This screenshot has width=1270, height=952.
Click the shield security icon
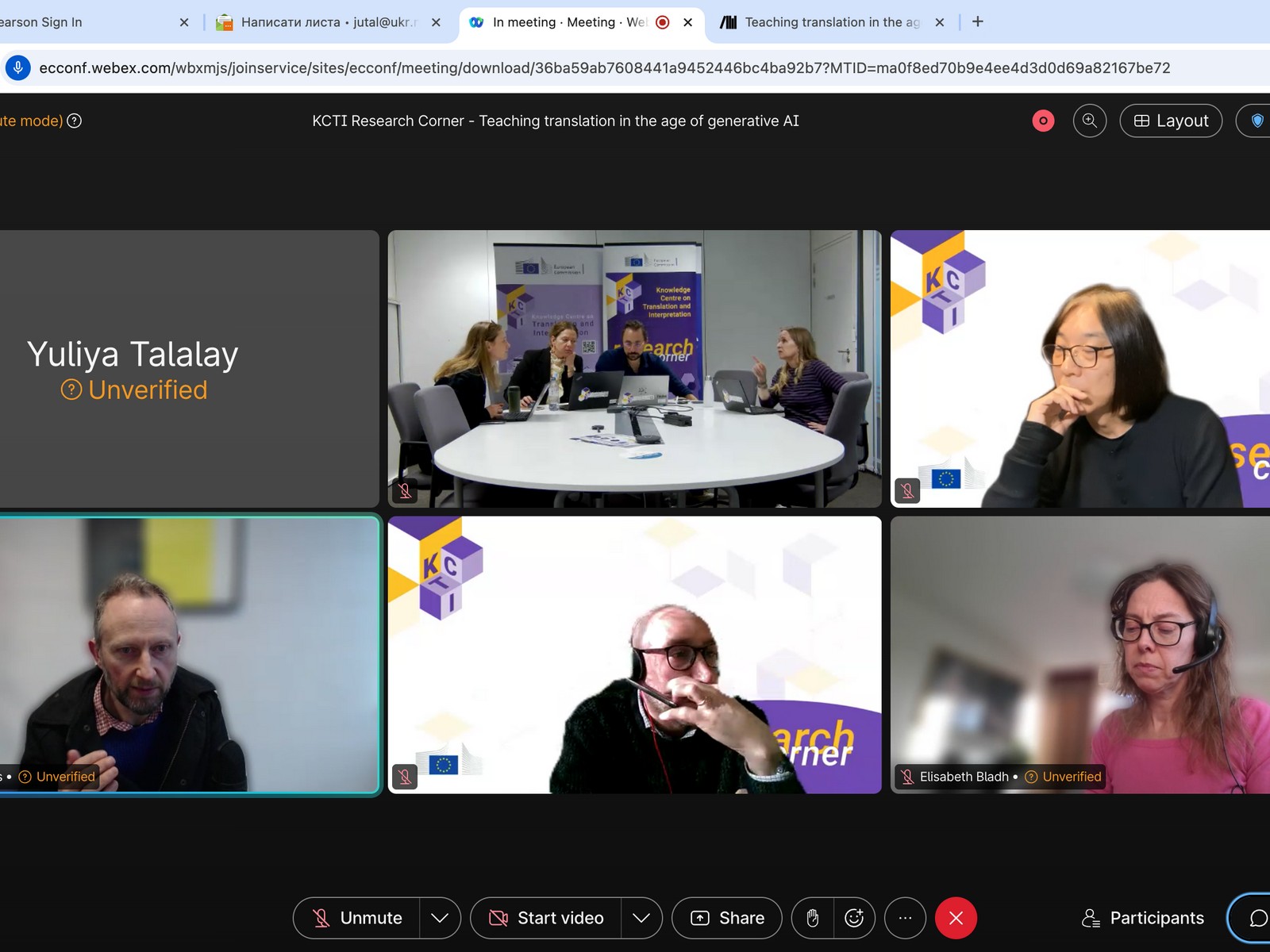click(x=1257, y=121)
